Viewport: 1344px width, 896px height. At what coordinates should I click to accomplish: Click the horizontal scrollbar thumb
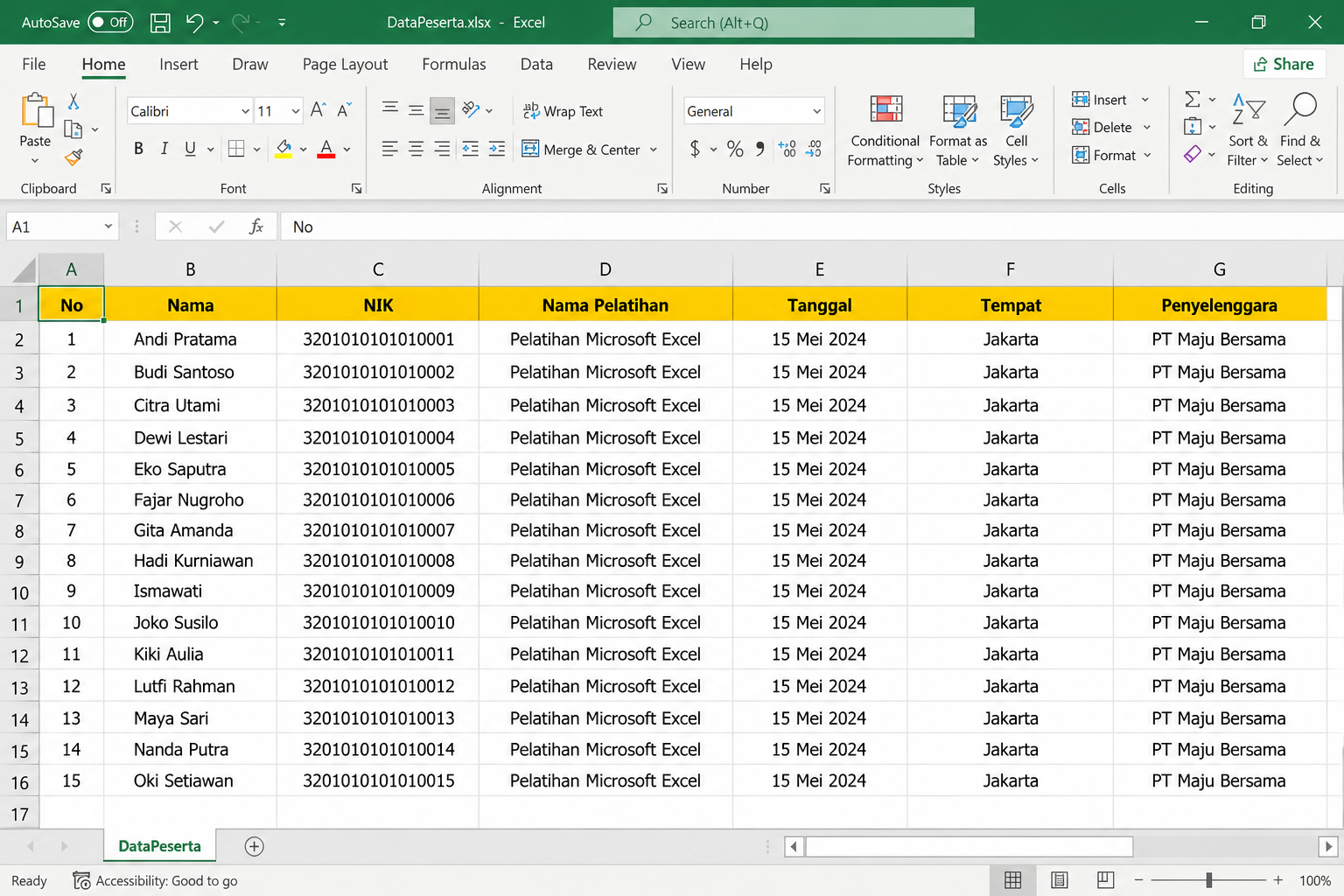tap(969, 846)
